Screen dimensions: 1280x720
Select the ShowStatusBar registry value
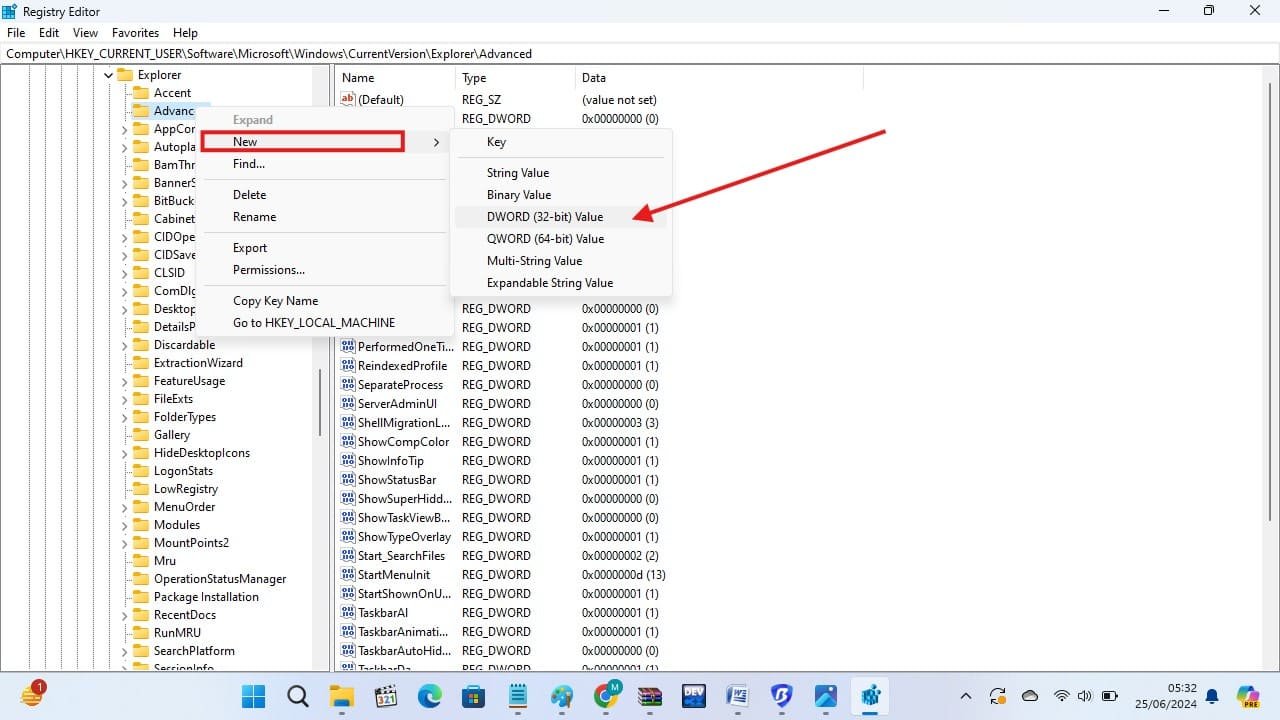[397, 480]
